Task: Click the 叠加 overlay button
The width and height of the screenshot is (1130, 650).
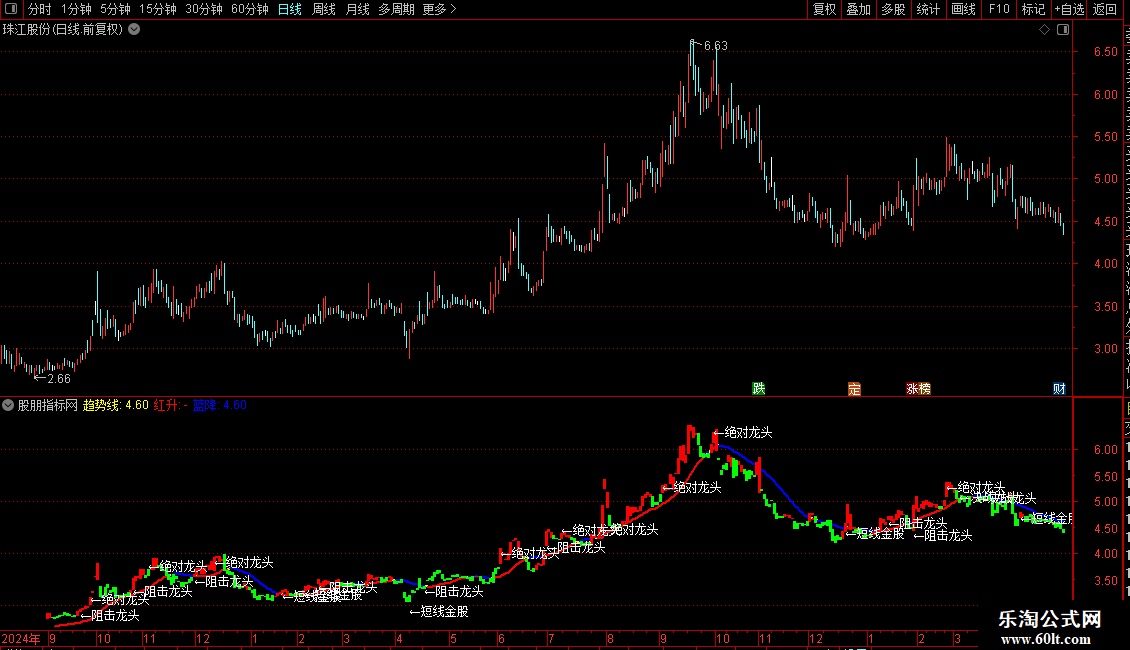Action: [x=858, y=9]
